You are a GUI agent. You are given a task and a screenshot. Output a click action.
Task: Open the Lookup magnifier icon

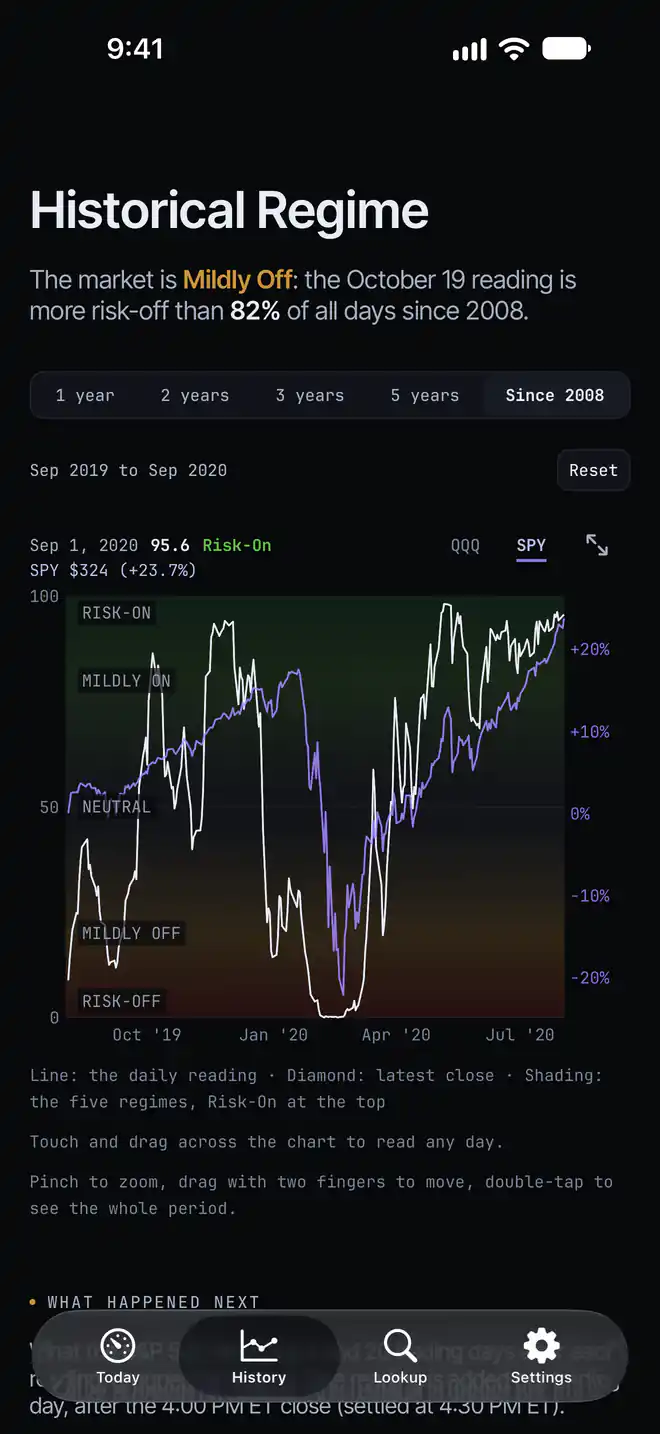pyautogui.click(x=400, y=1346)
